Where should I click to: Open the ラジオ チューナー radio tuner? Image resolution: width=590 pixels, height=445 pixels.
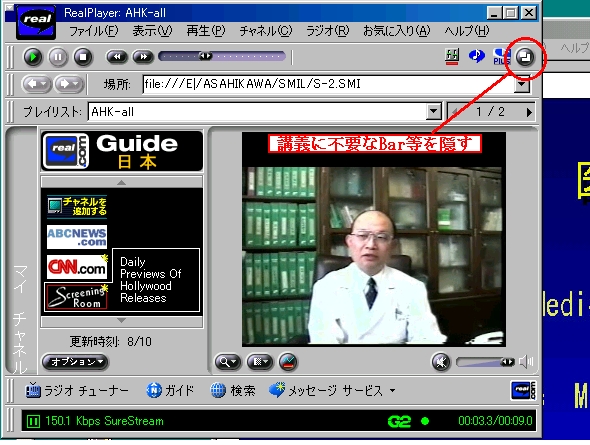click(77, 390)
